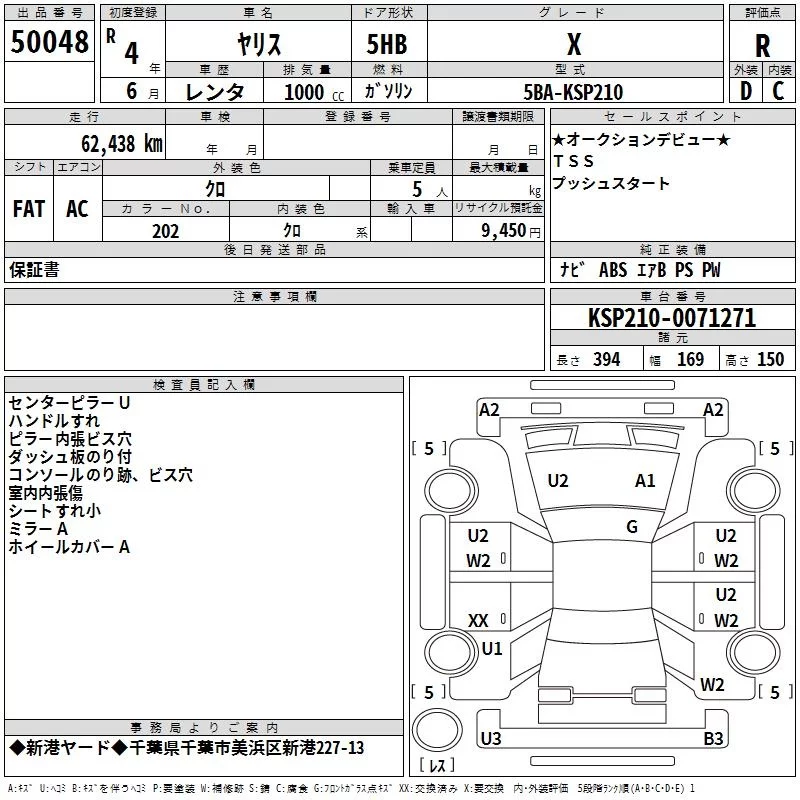Click the color number 202

pyautogui.click(x=166, y=231)
